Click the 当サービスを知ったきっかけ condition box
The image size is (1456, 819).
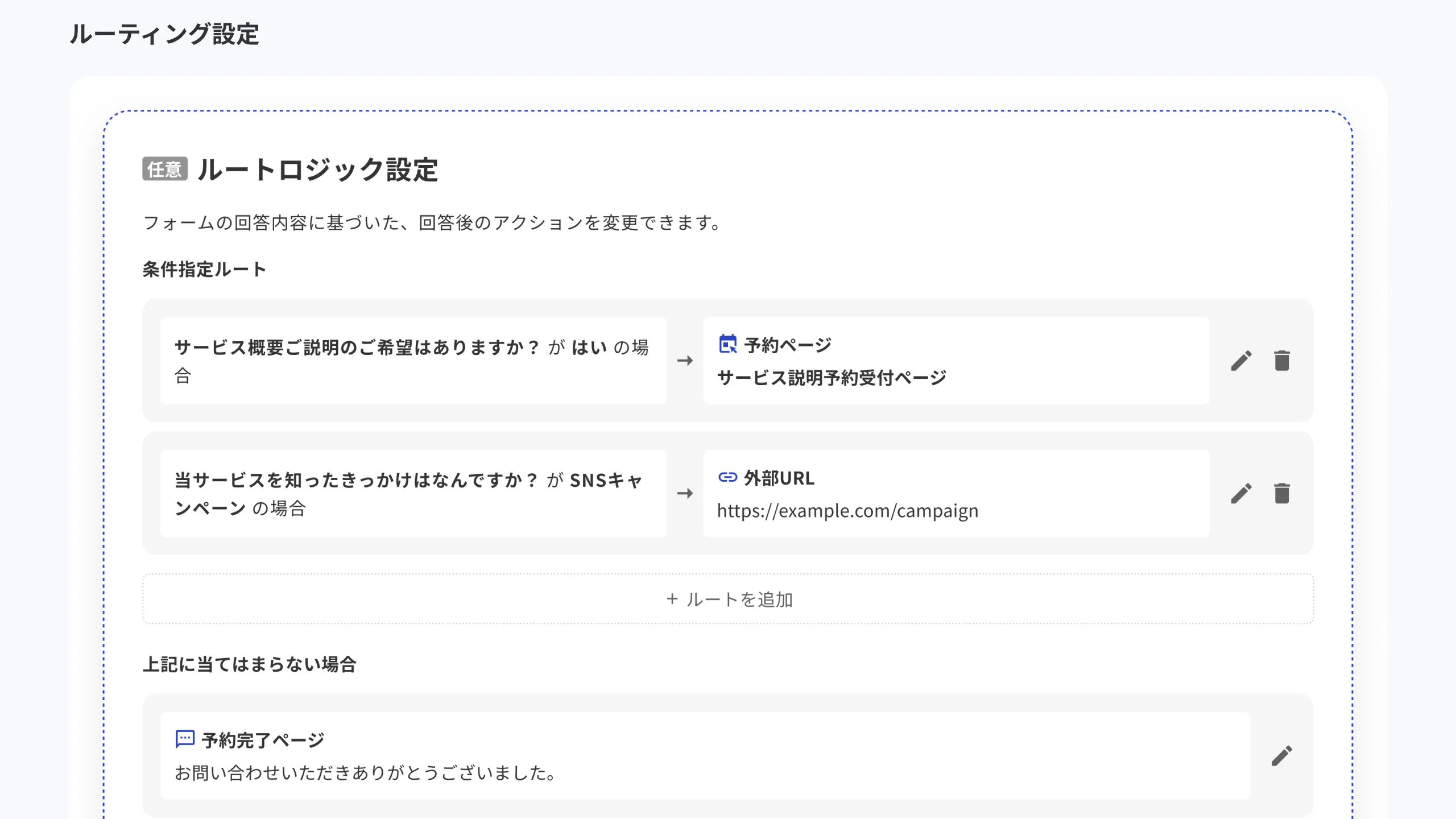414,494
